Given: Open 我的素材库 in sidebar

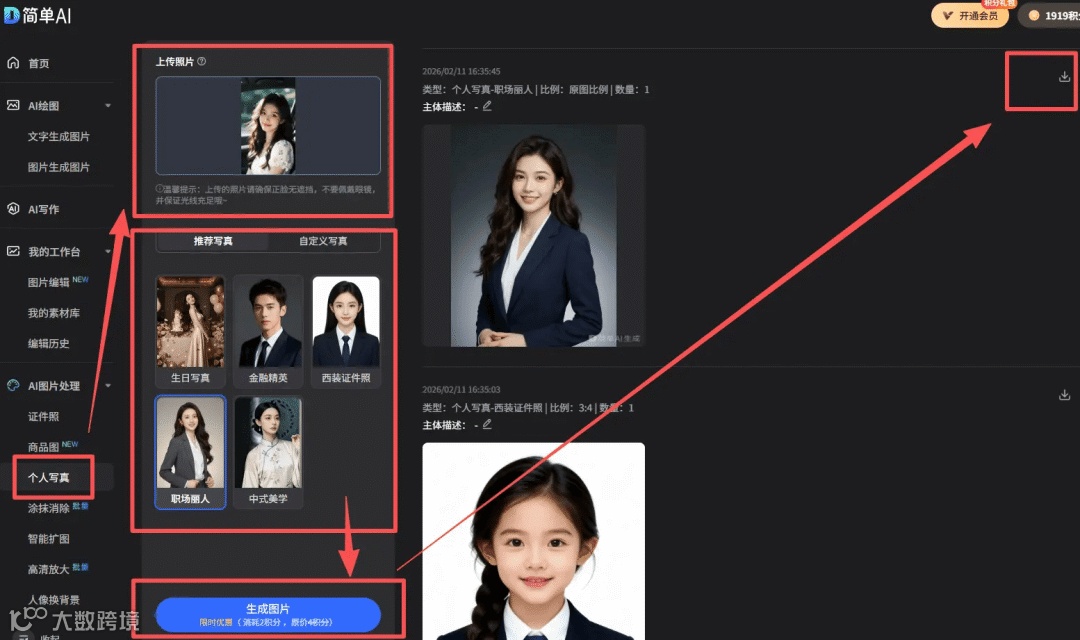Looking at the screenshot, I should [x=54, y=313].
